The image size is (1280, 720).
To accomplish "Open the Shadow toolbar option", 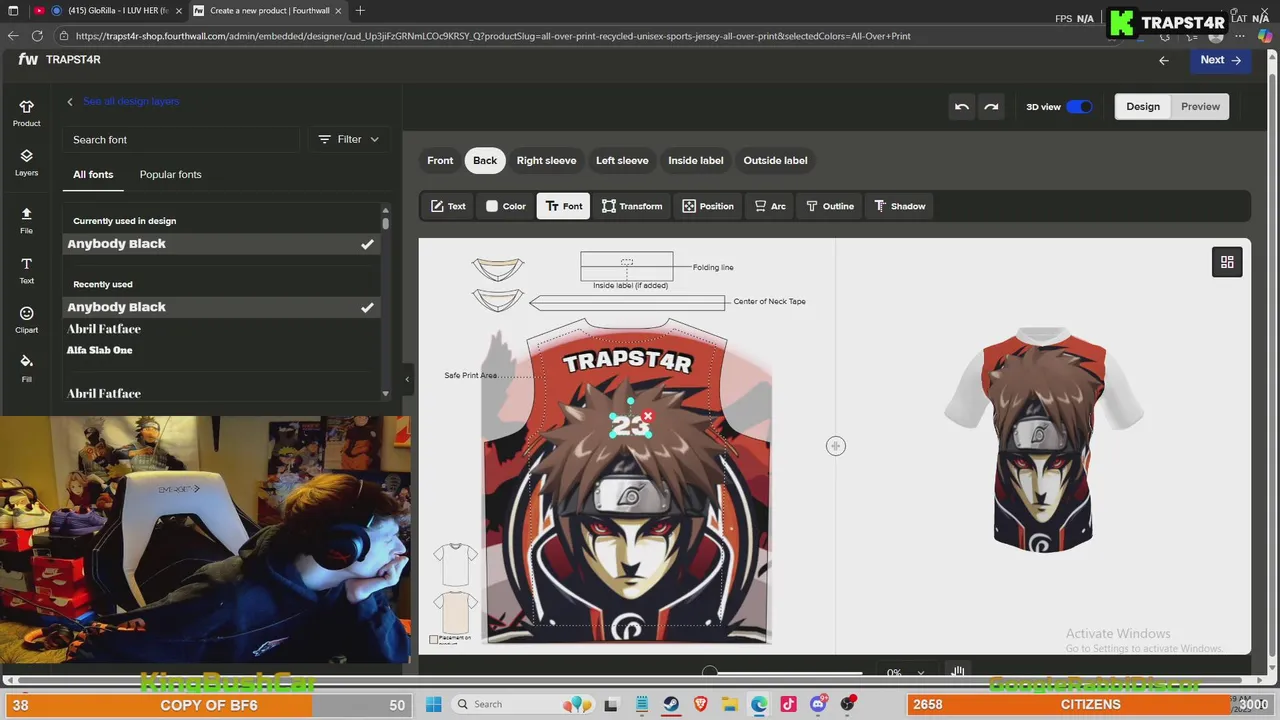I will coord(899,206).
